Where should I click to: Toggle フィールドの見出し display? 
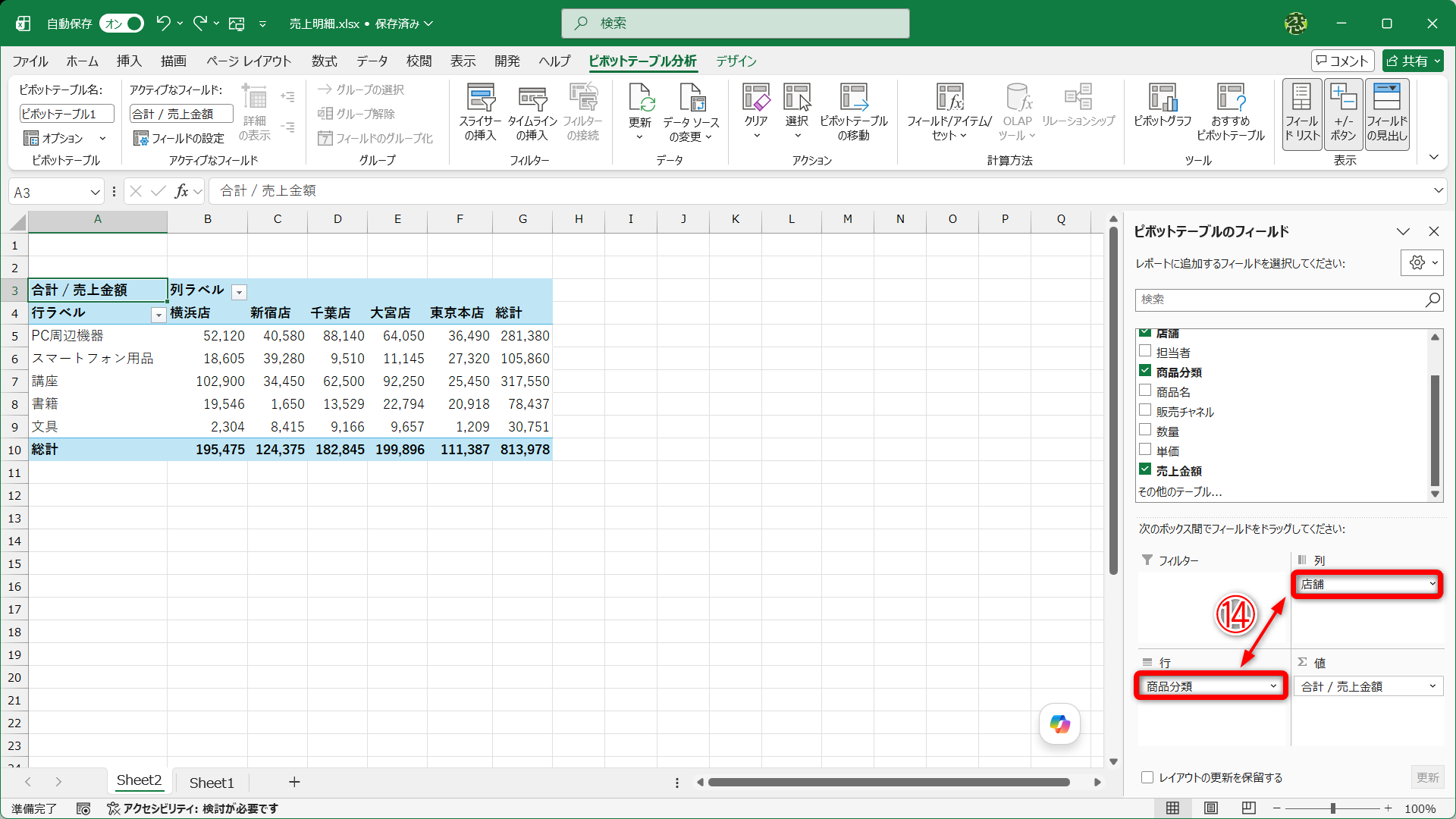[x=1387, y=114]
